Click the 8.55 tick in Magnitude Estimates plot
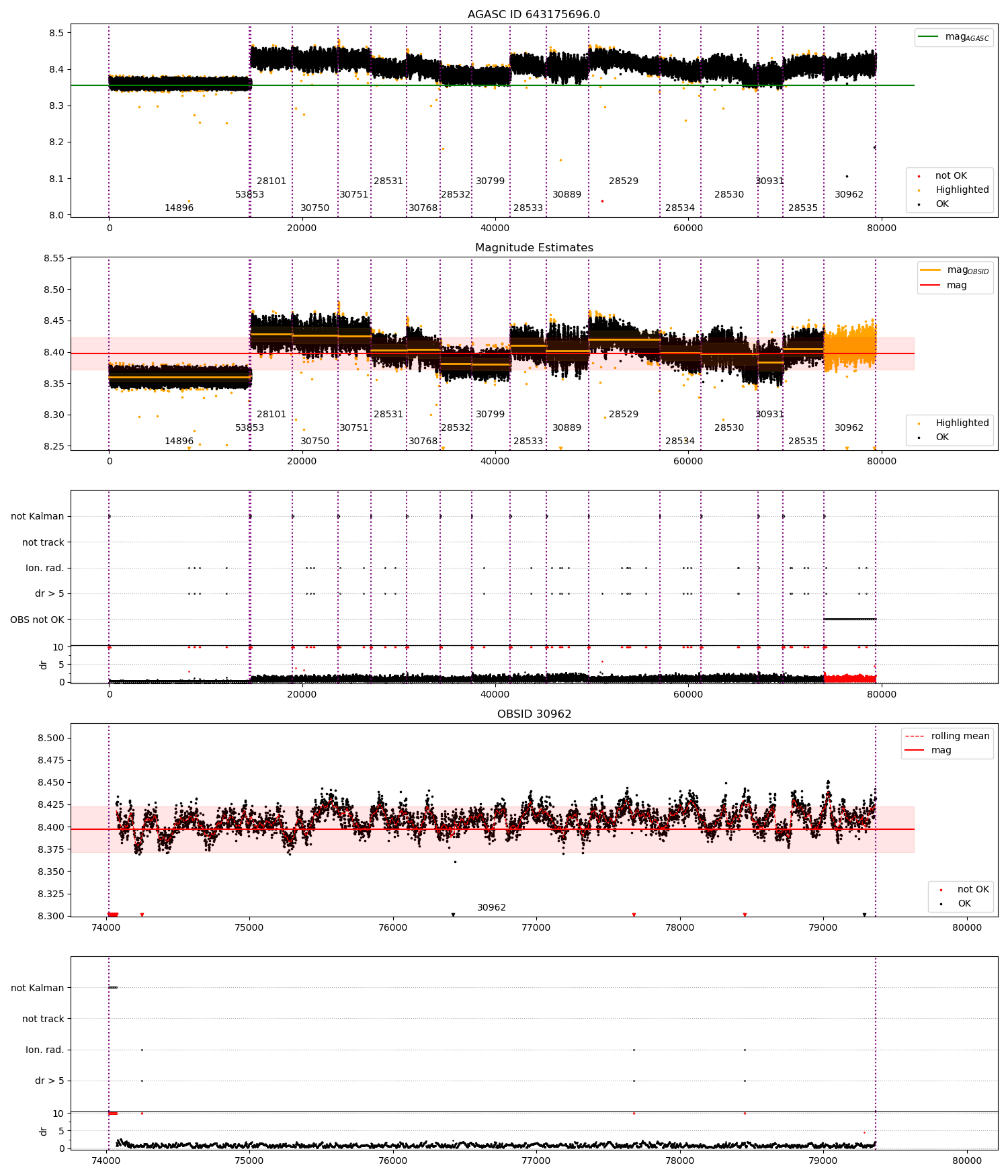Image resolution: width=1008 pixels, height=1176 pixels. pyautogui.click(x=54, y=259)
